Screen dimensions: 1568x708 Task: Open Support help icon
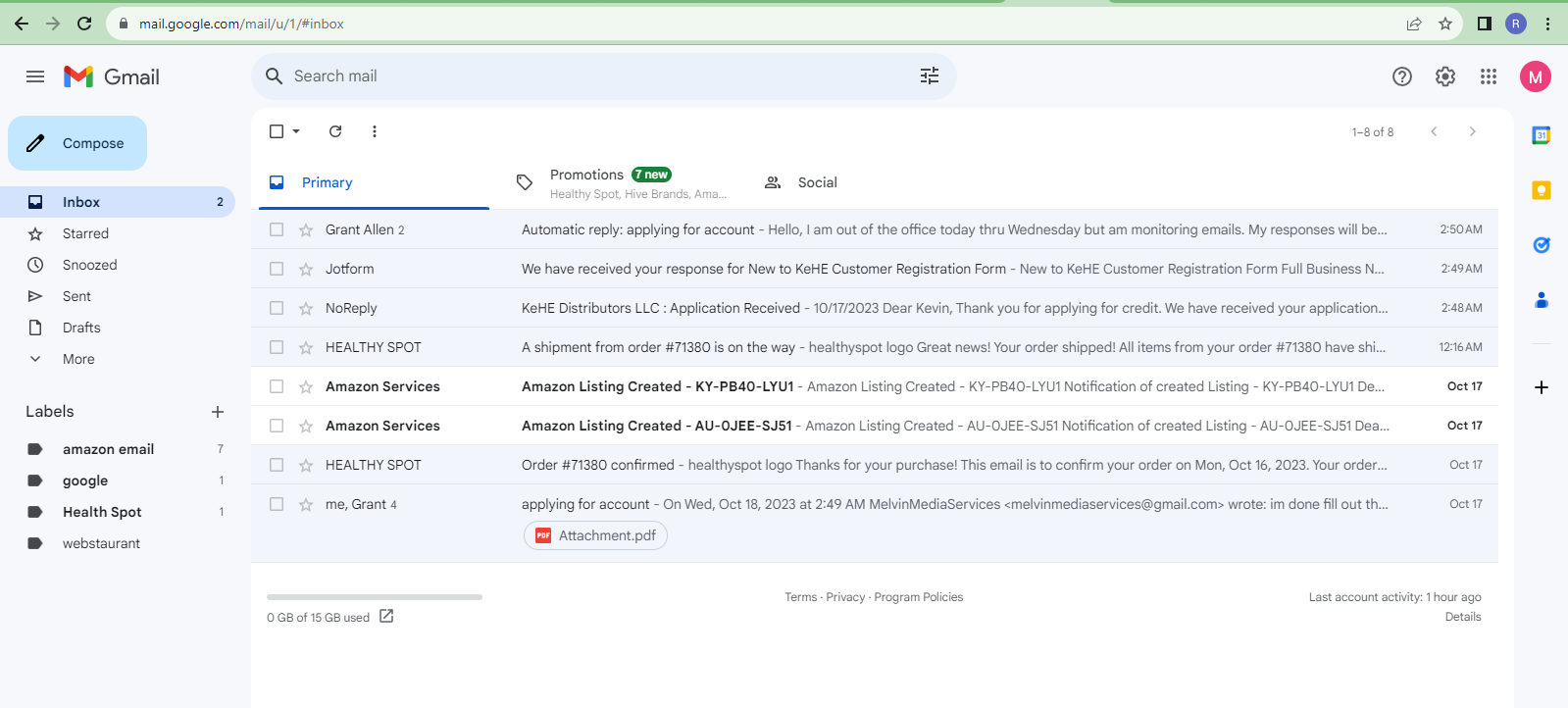pos(1402,76)
